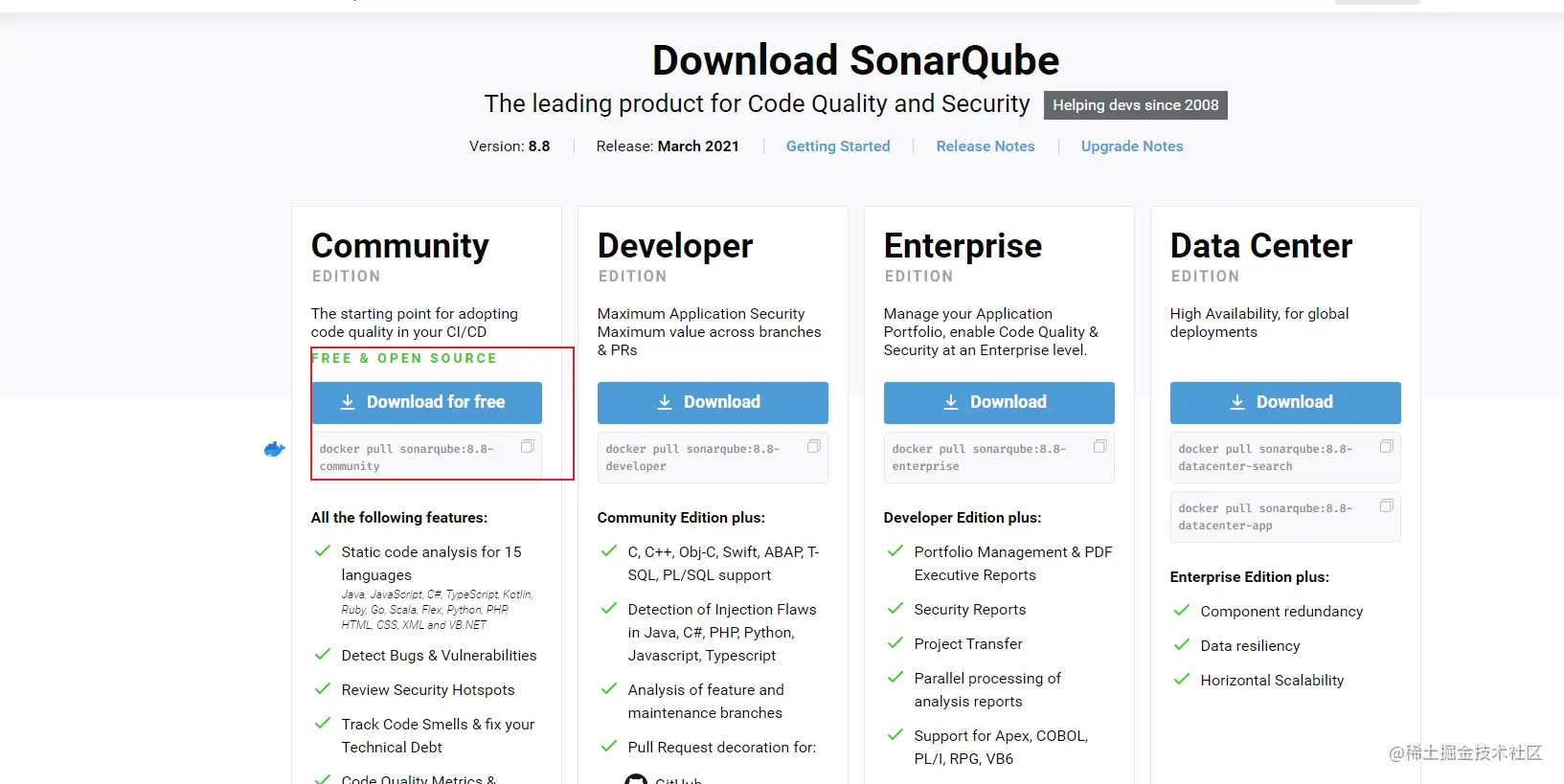
Task: Click the 'Horizontal Scalability' feature
Action: click(1272, 681)
